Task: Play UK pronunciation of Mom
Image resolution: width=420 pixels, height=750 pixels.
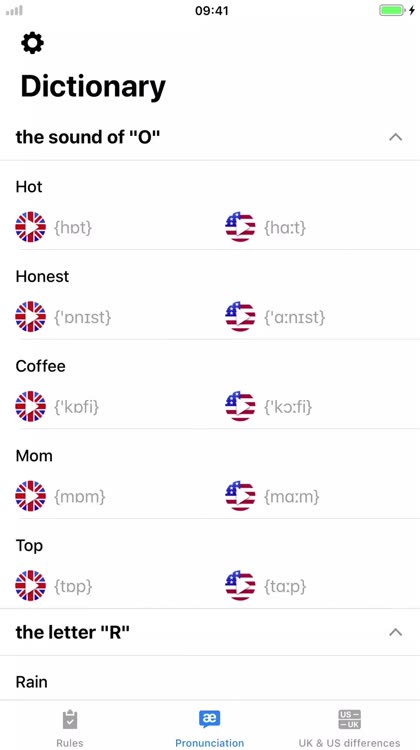Action: click(31, 496)
